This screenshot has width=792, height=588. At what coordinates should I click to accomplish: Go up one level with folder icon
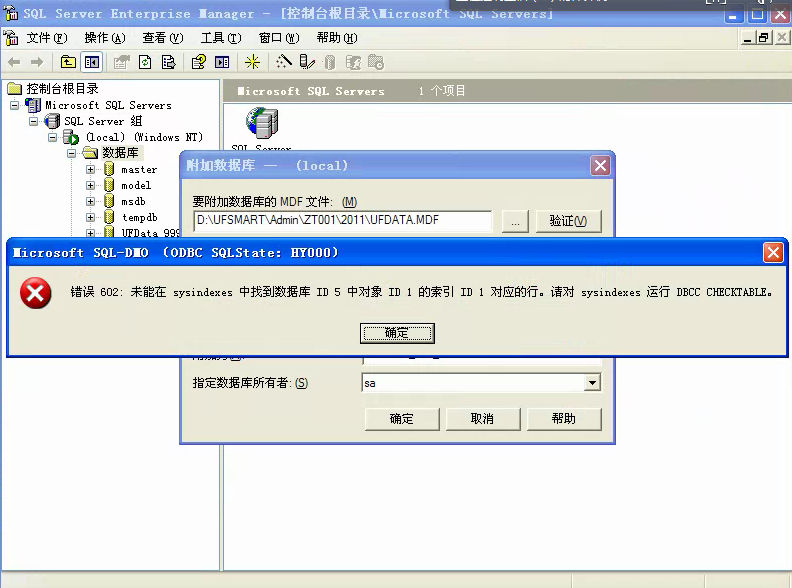[68, 62]
